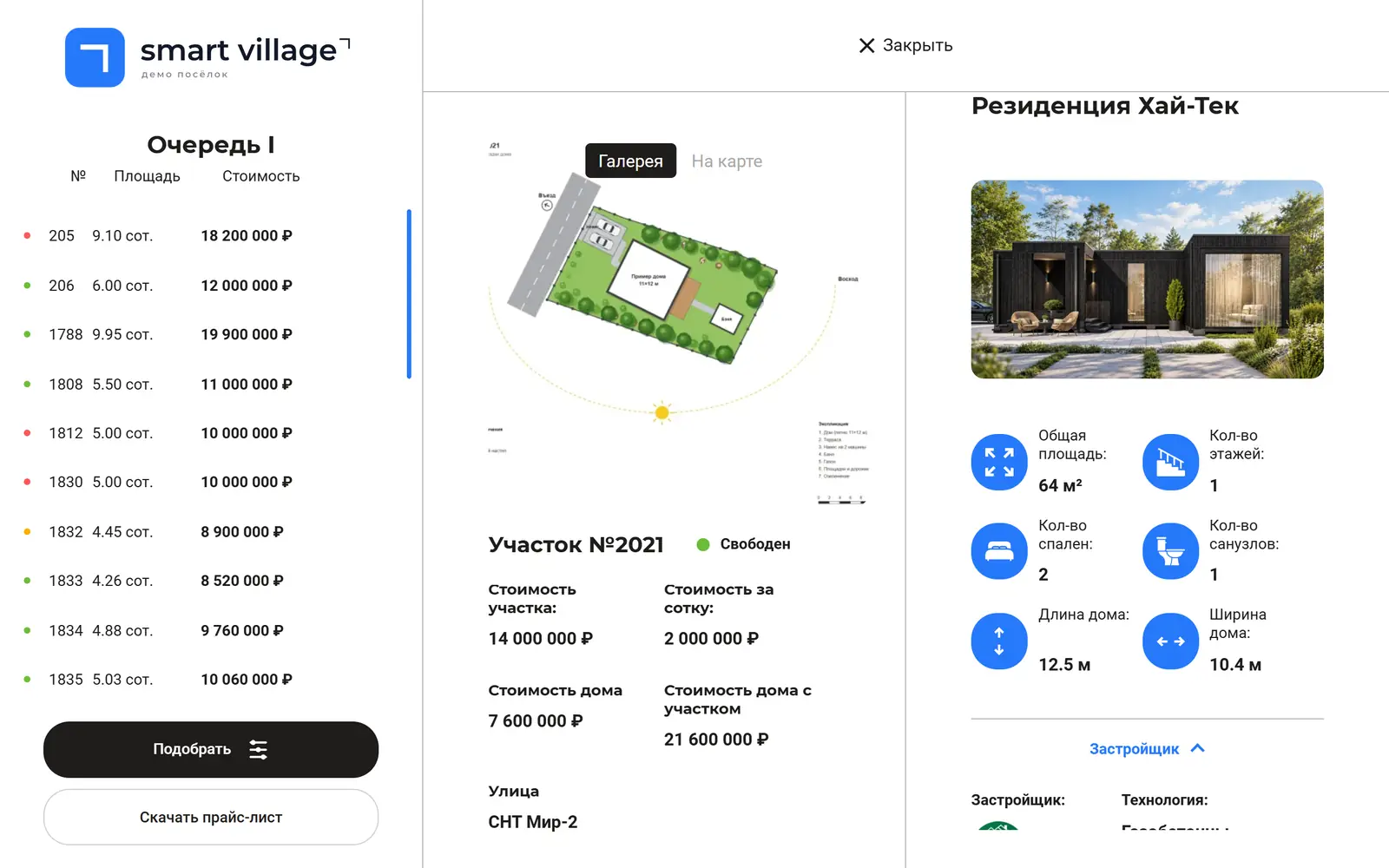Click the red status dot of plot 205

(x=27, y=236)
